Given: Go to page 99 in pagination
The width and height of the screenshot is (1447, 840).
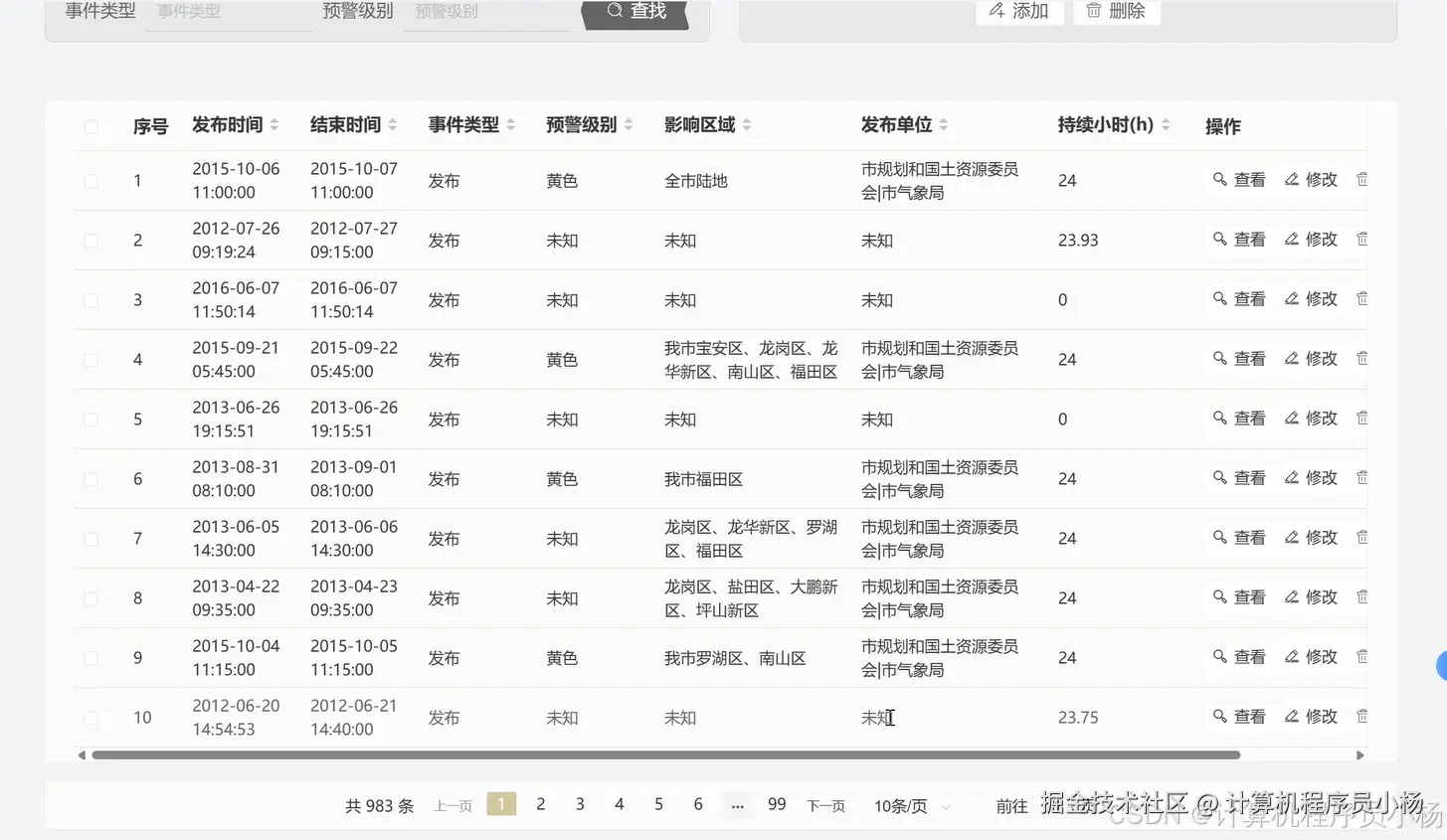Looking at the screenshot, I should point(776,804).
